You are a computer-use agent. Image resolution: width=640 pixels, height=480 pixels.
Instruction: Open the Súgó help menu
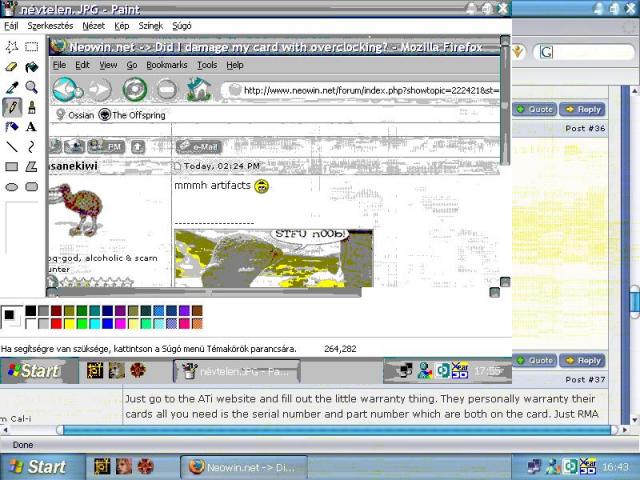point(182,26)
